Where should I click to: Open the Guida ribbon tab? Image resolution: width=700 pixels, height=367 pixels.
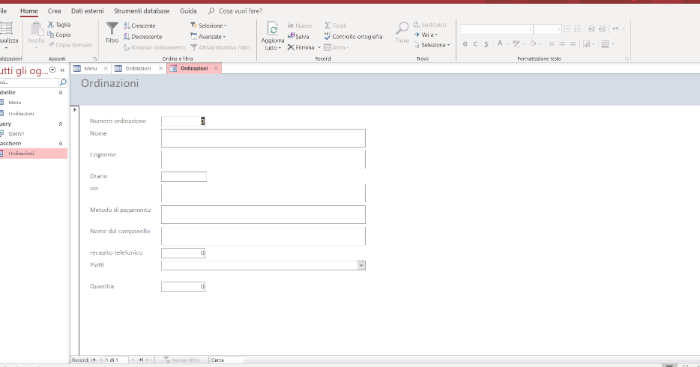coord(188,11)
